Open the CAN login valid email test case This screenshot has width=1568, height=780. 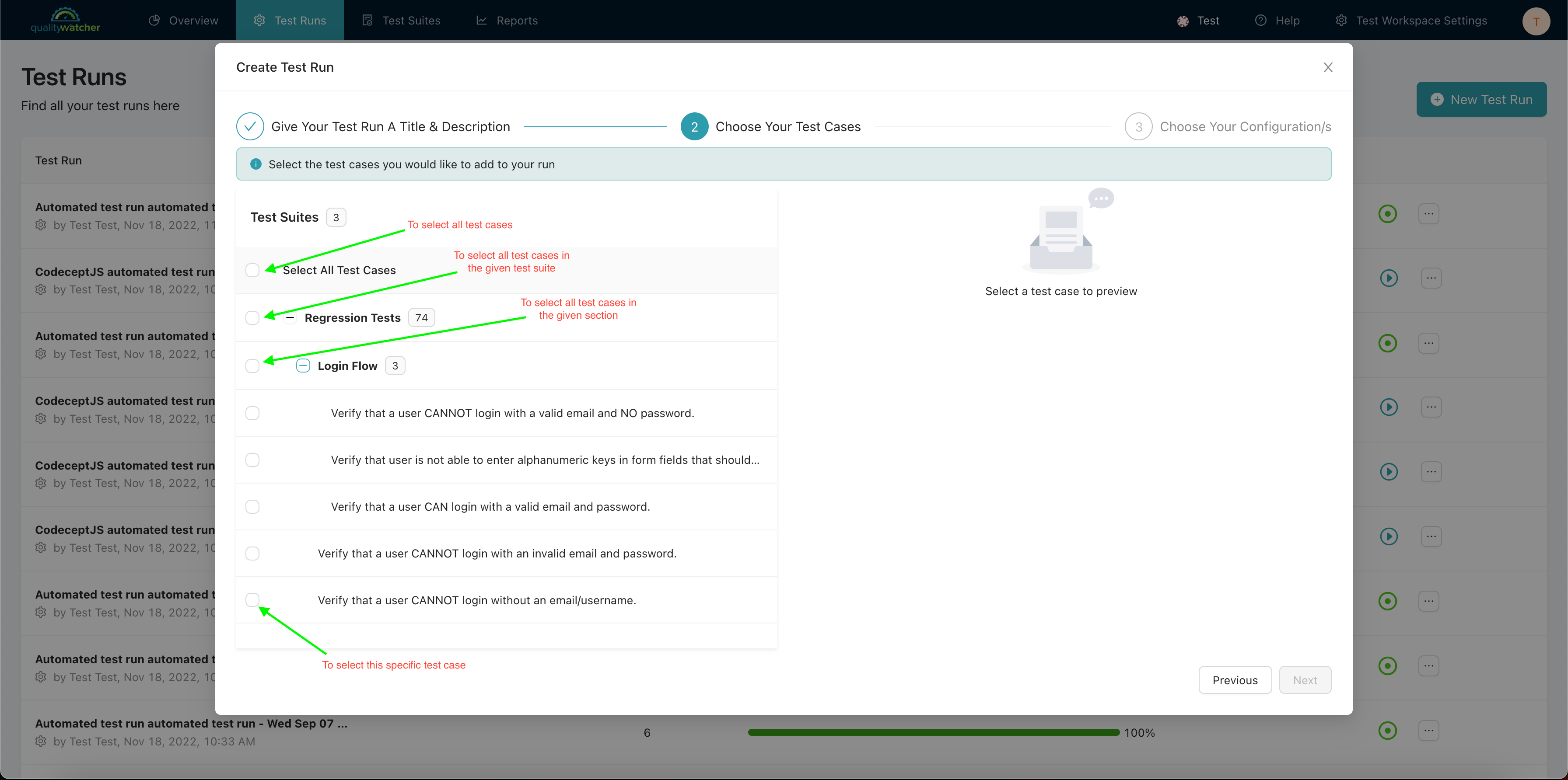tap(490, 507)
